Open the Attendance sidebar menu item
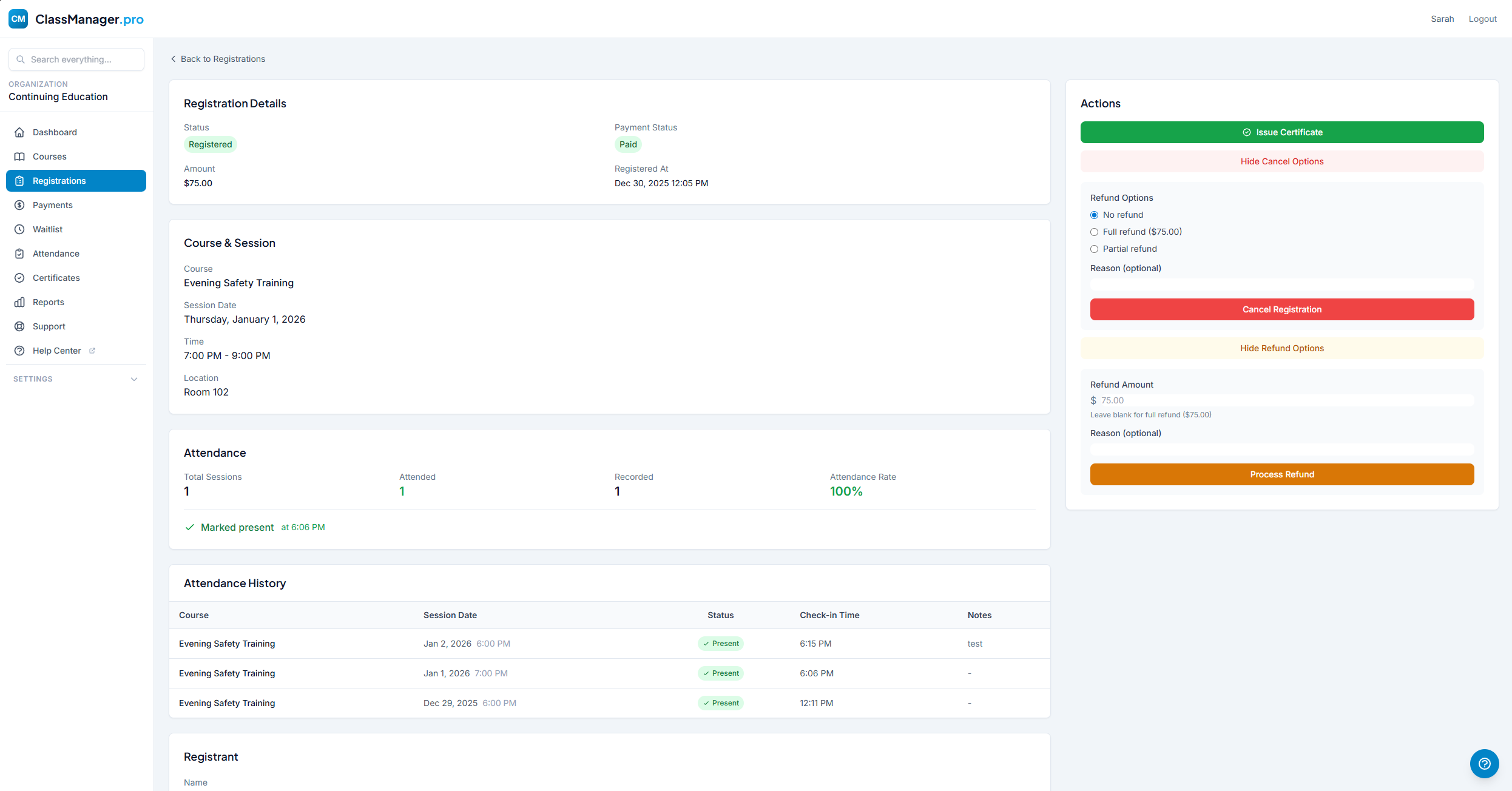The image size is (1512, 791). (x=56, y=254)
